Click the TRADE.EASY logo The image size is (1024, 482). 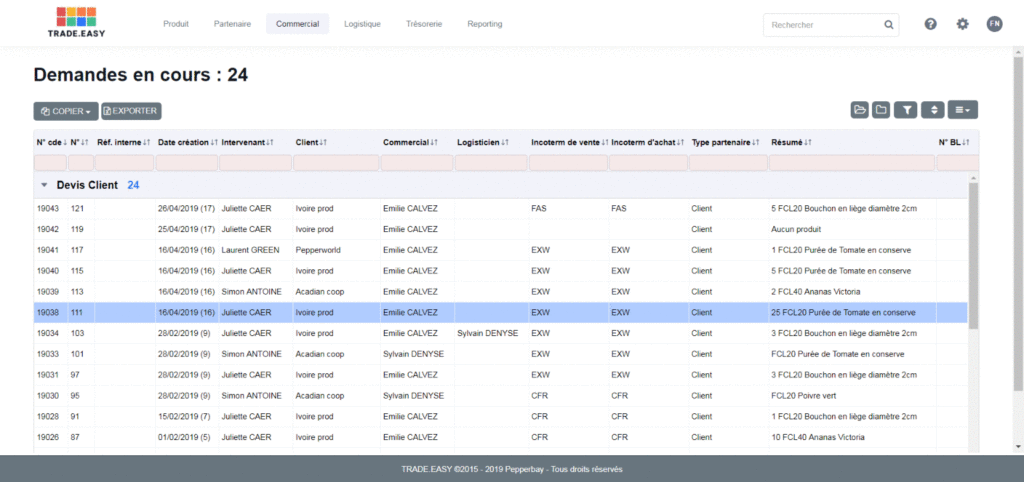(x=76, y=22)
